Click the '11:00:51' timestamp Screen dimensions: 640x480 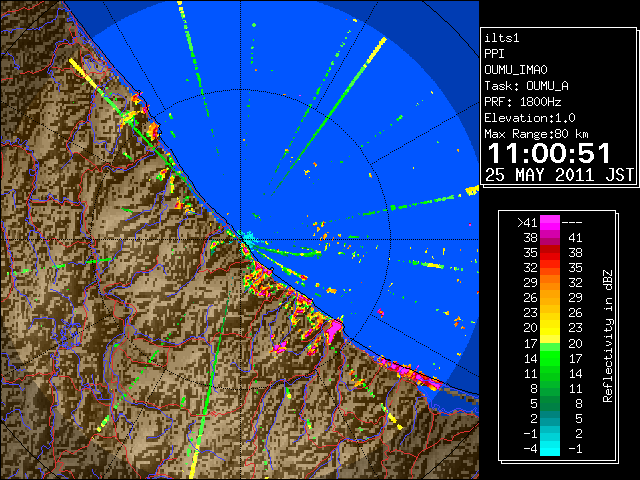point(549,153)
